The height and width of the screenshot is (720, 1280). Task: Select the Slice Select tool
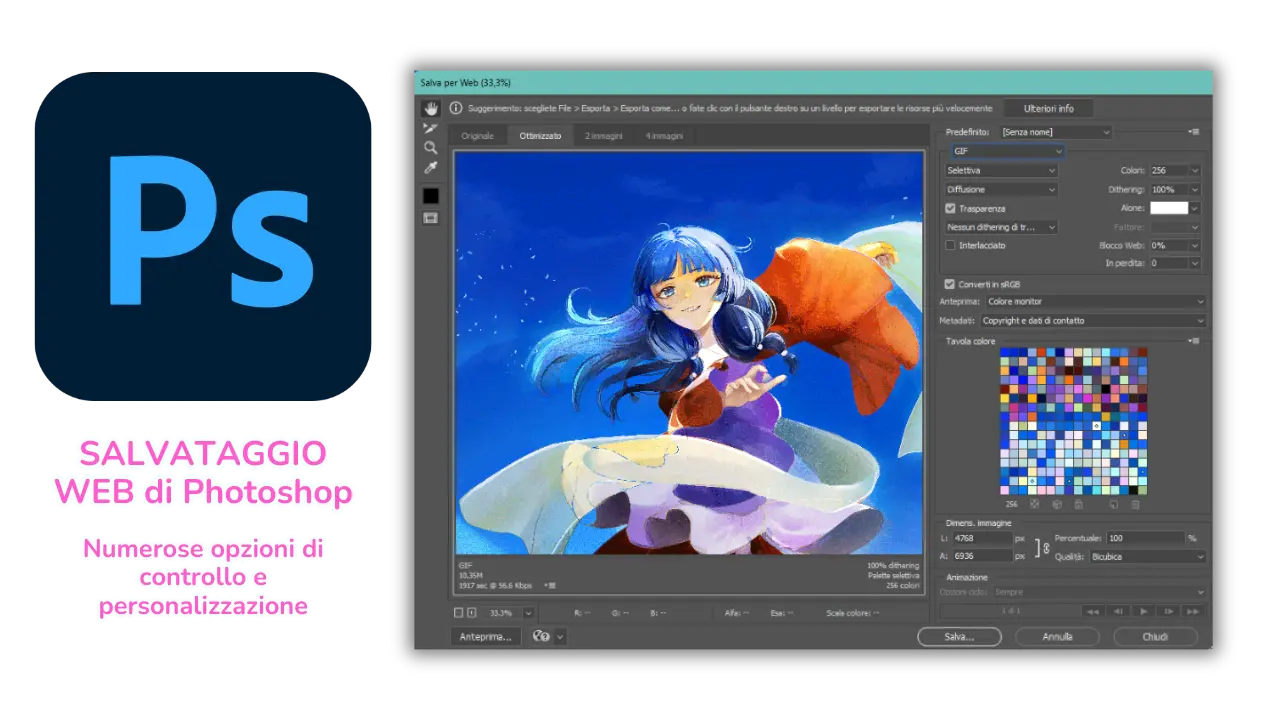click(x=431, y=128)
